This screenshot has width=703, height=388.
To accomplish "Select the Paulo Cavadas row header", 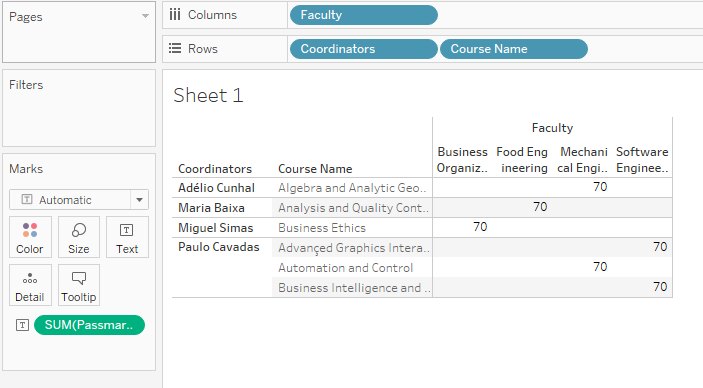I will click(219, 247).
